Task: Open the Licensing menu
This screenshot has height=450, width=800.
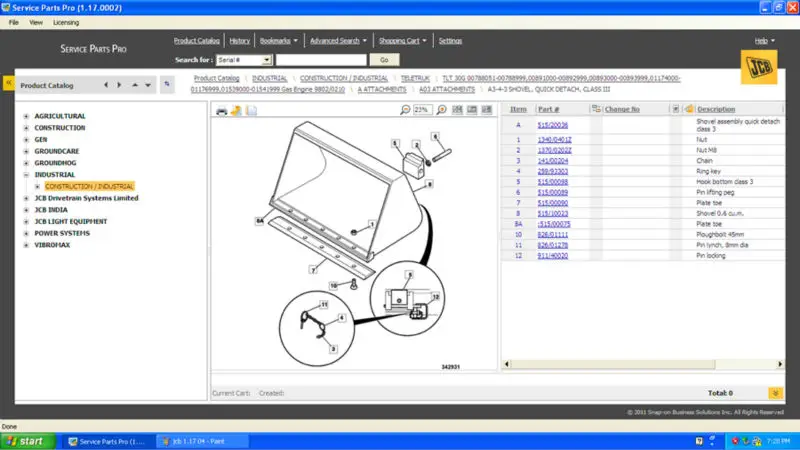Action: [x=66, y=22]
